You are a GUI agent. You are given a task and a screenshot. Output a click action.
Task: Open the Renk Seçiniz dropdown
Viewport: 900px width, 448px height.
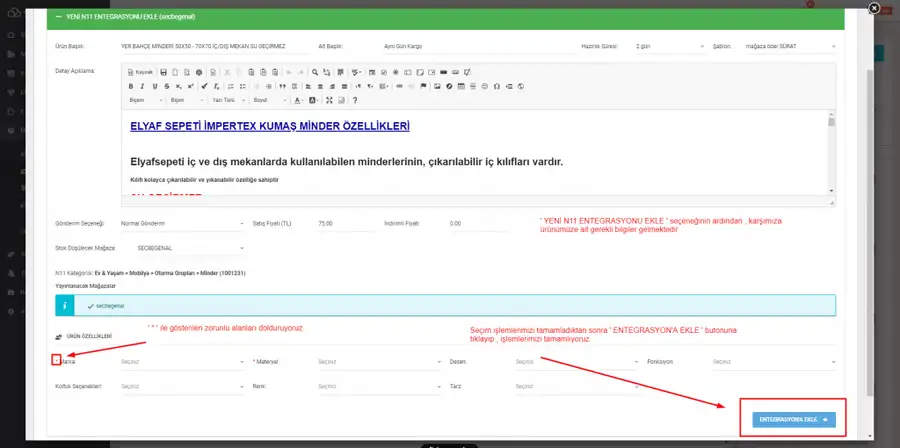coord(379,387)
